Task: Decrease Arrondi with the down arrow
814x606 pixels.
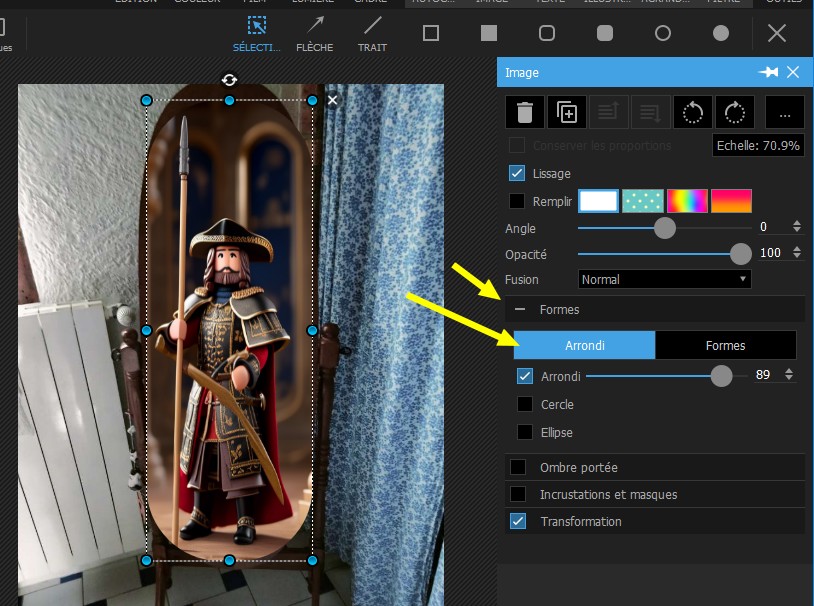Action: [x=789, y=378]
